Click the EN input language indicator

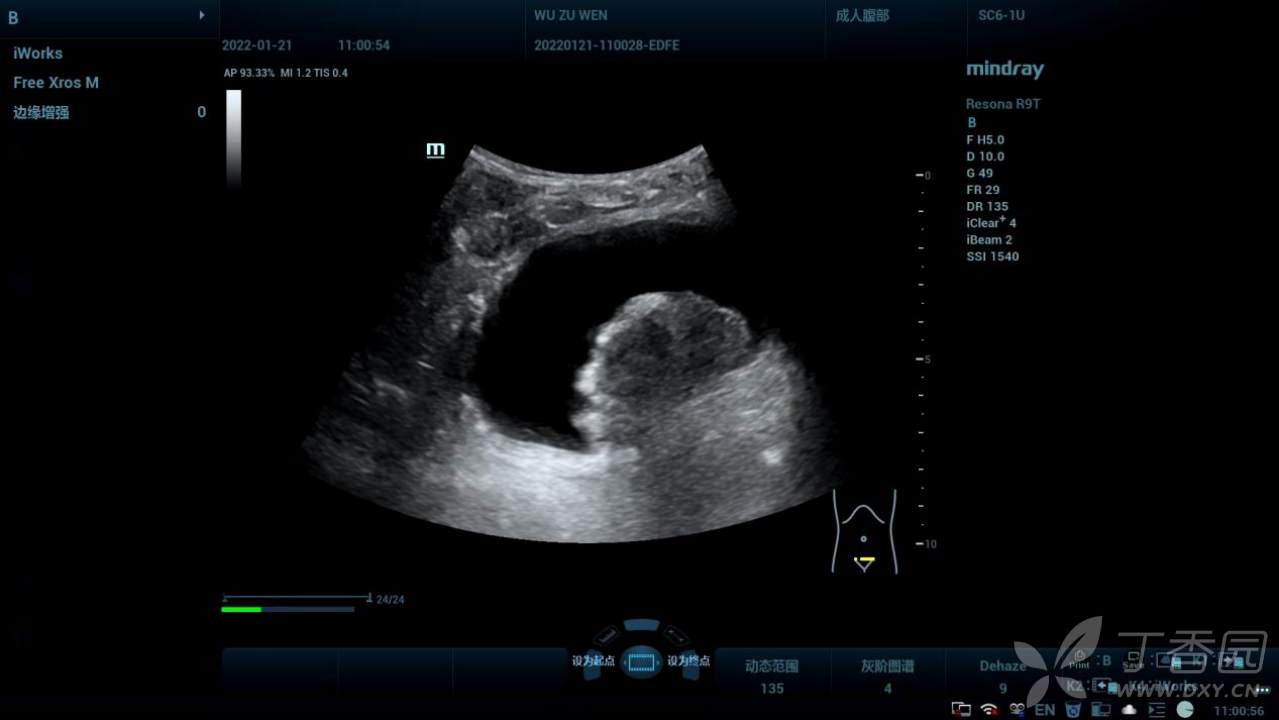(x=1044, y=709)
